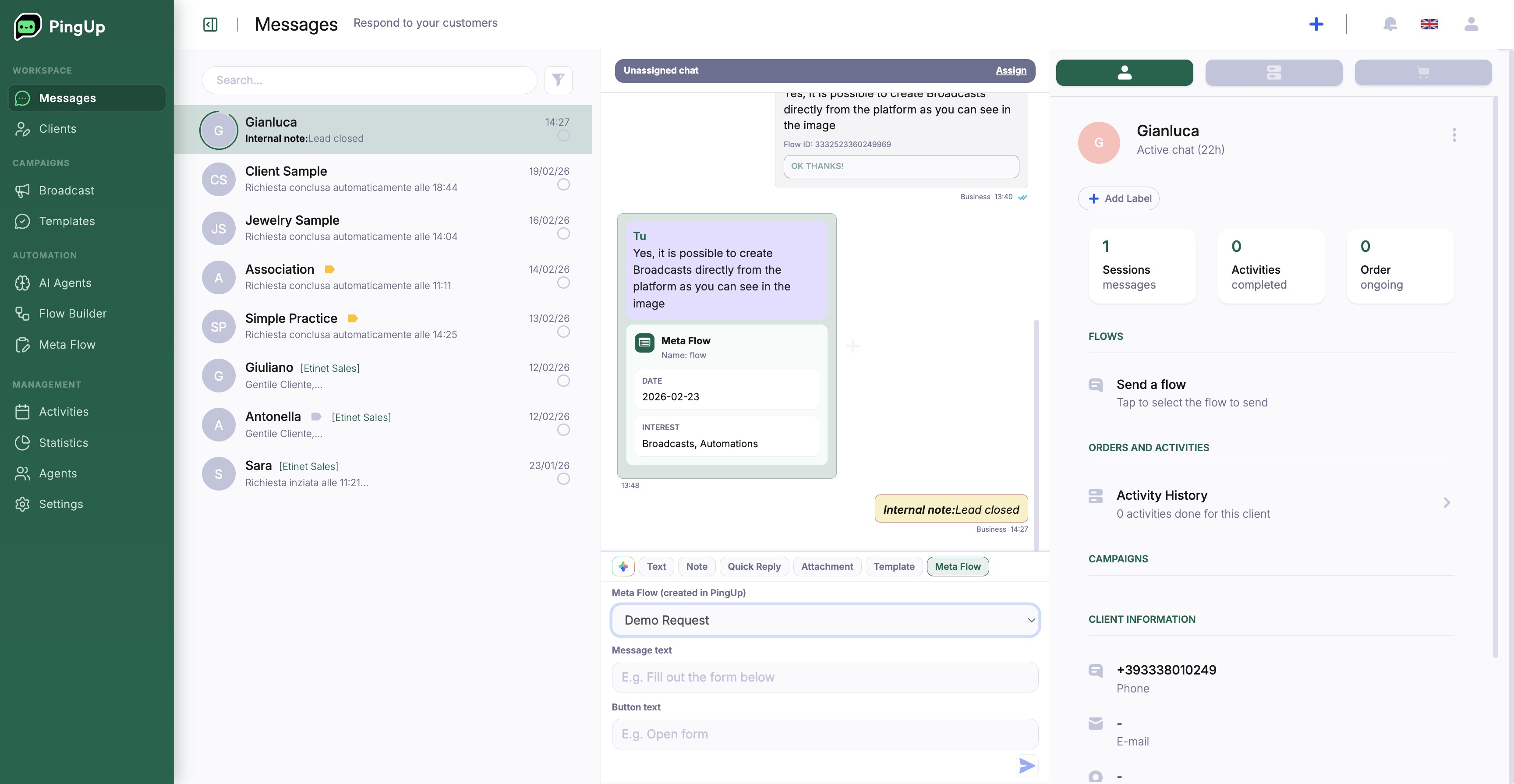Select the Client Sample chat radio circle
The height and width of the screenshot is (784, 1514).
click(x=563, y=184)
